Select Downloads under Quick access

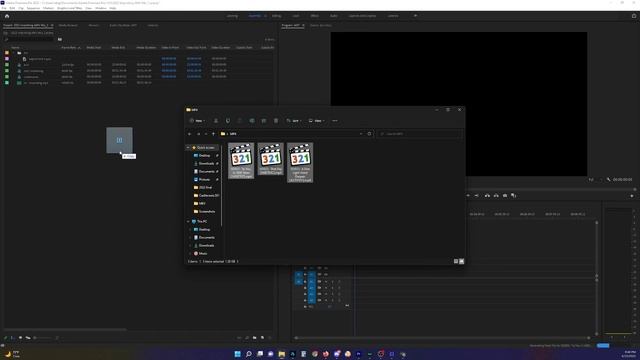coord(206,163)
